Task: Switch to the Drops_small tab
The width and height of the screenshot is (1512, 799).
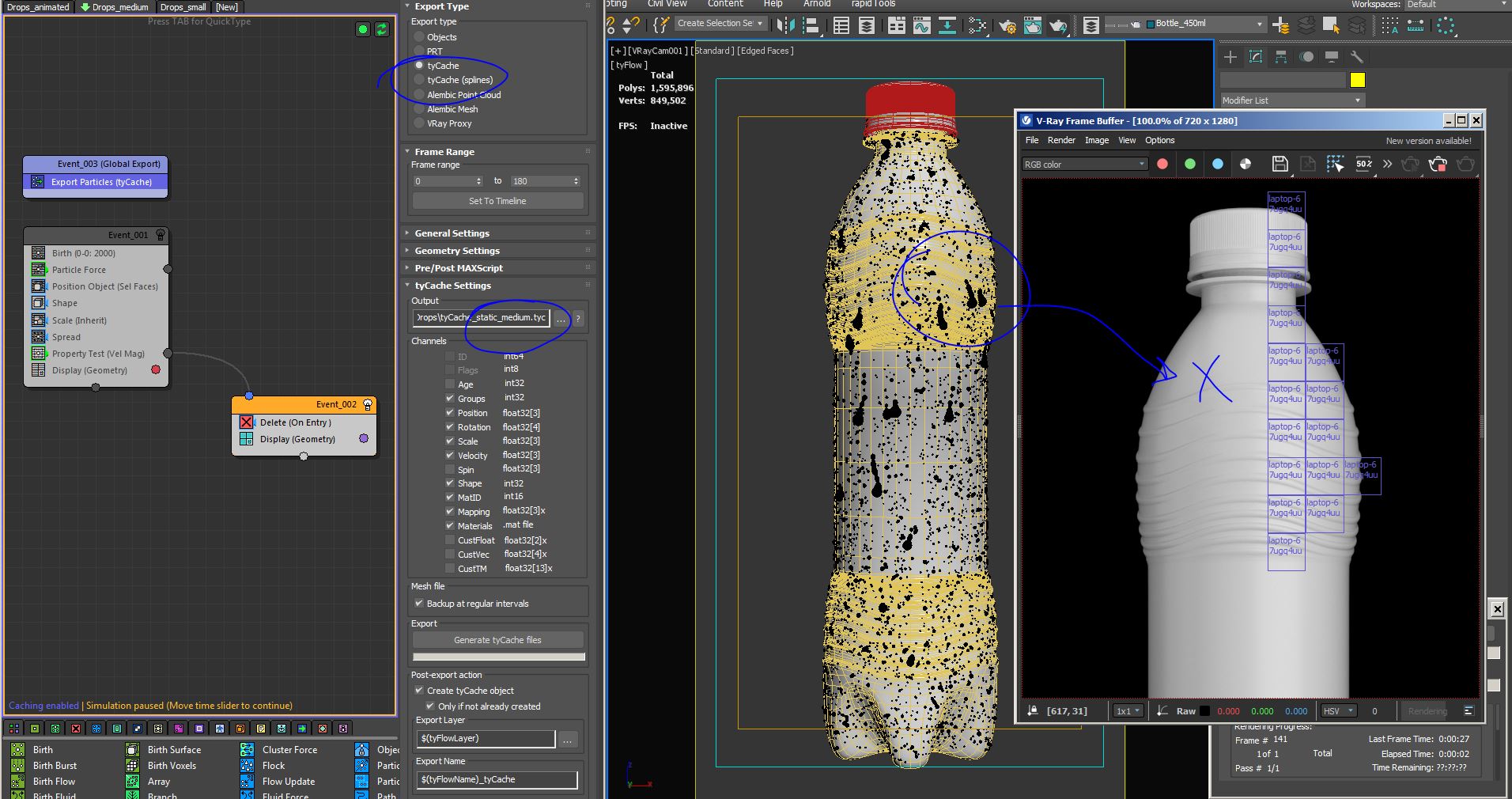Action: pyautogui.click(x=183, y=7)
